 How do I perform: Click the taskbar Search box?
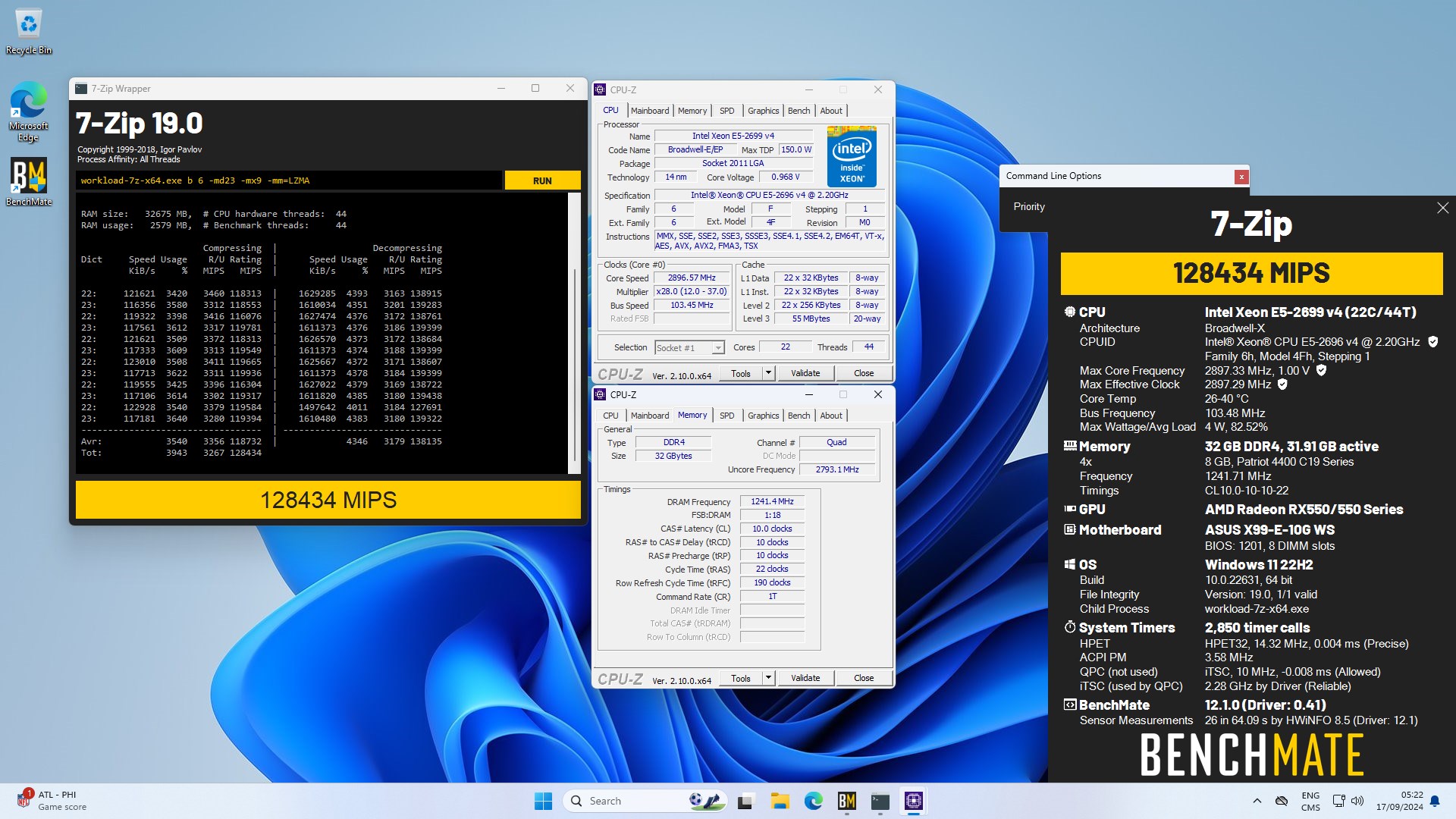tap(645, 801)
